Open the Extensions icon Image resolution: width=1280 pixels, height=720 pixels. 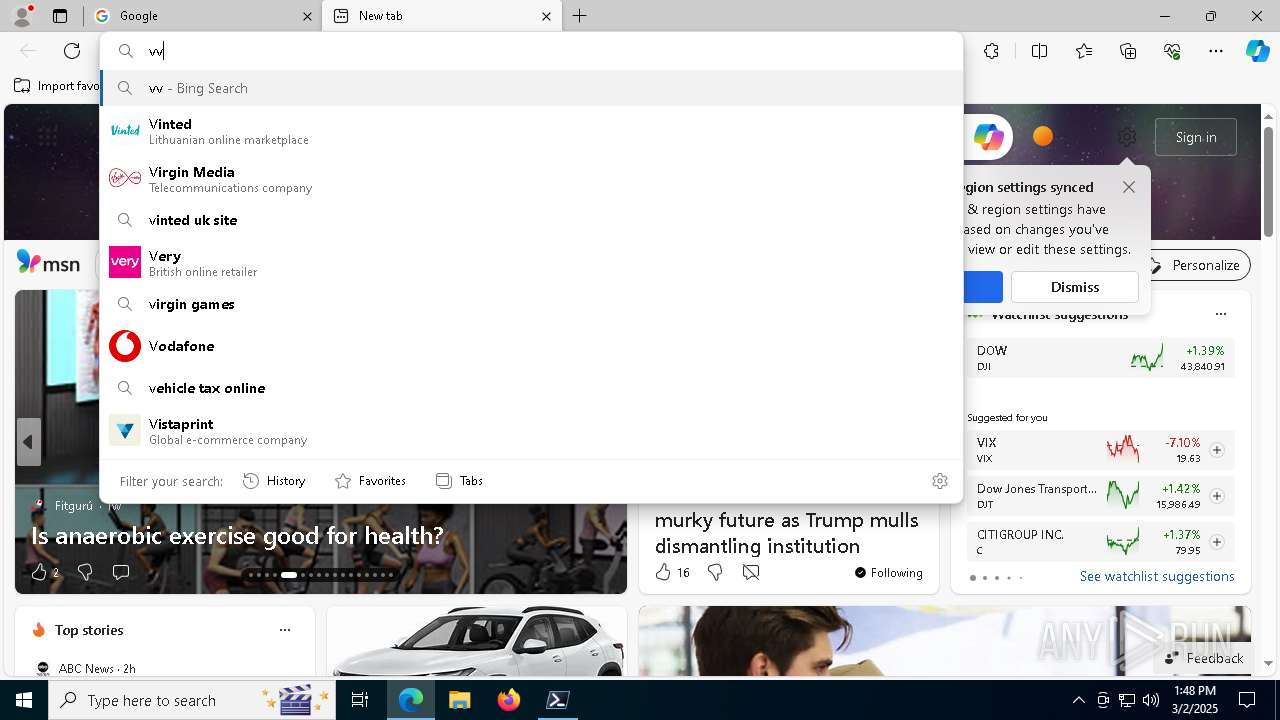pos(991,51)
